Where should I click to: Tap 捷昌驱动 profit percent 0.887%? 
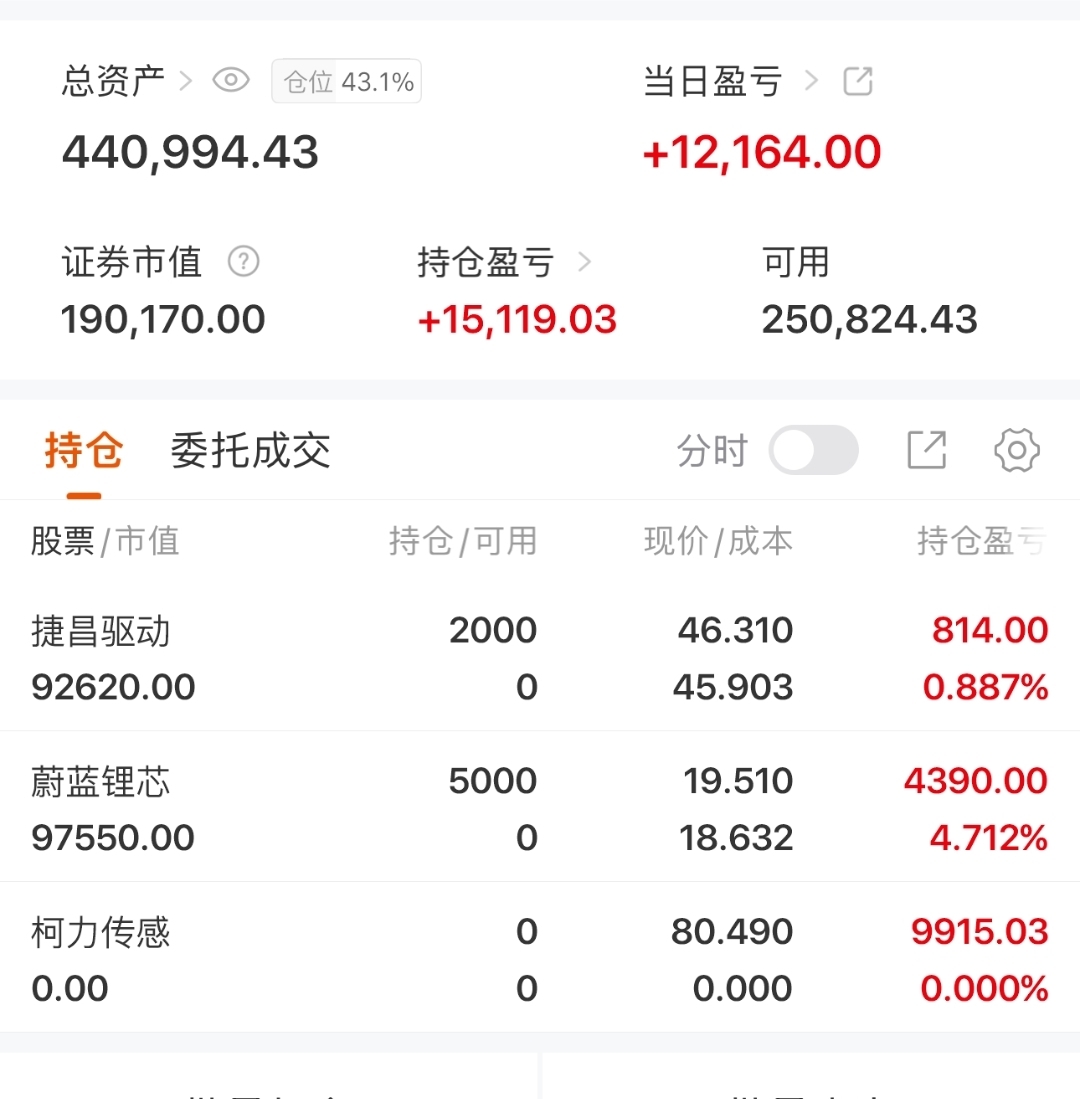click(x=985, y=687)
